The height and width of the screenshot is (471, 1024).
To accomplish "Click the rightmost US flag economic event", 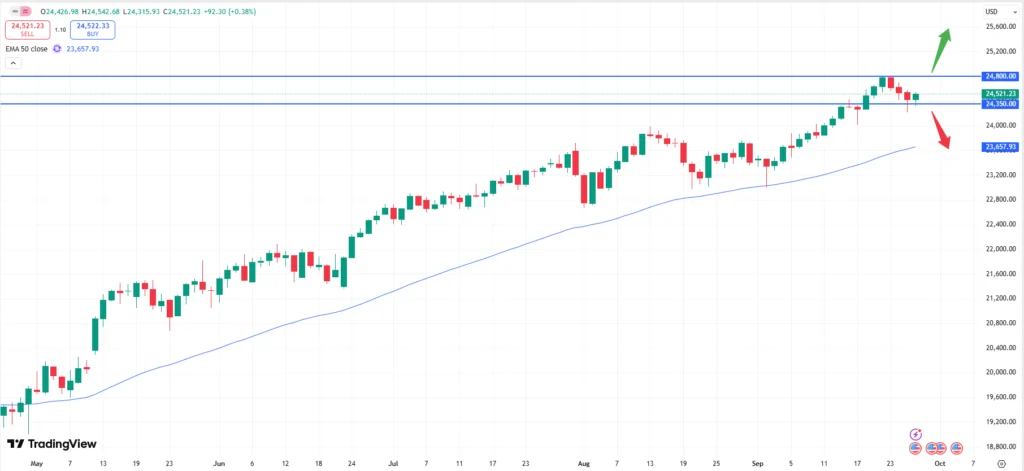I will (957, 447).
